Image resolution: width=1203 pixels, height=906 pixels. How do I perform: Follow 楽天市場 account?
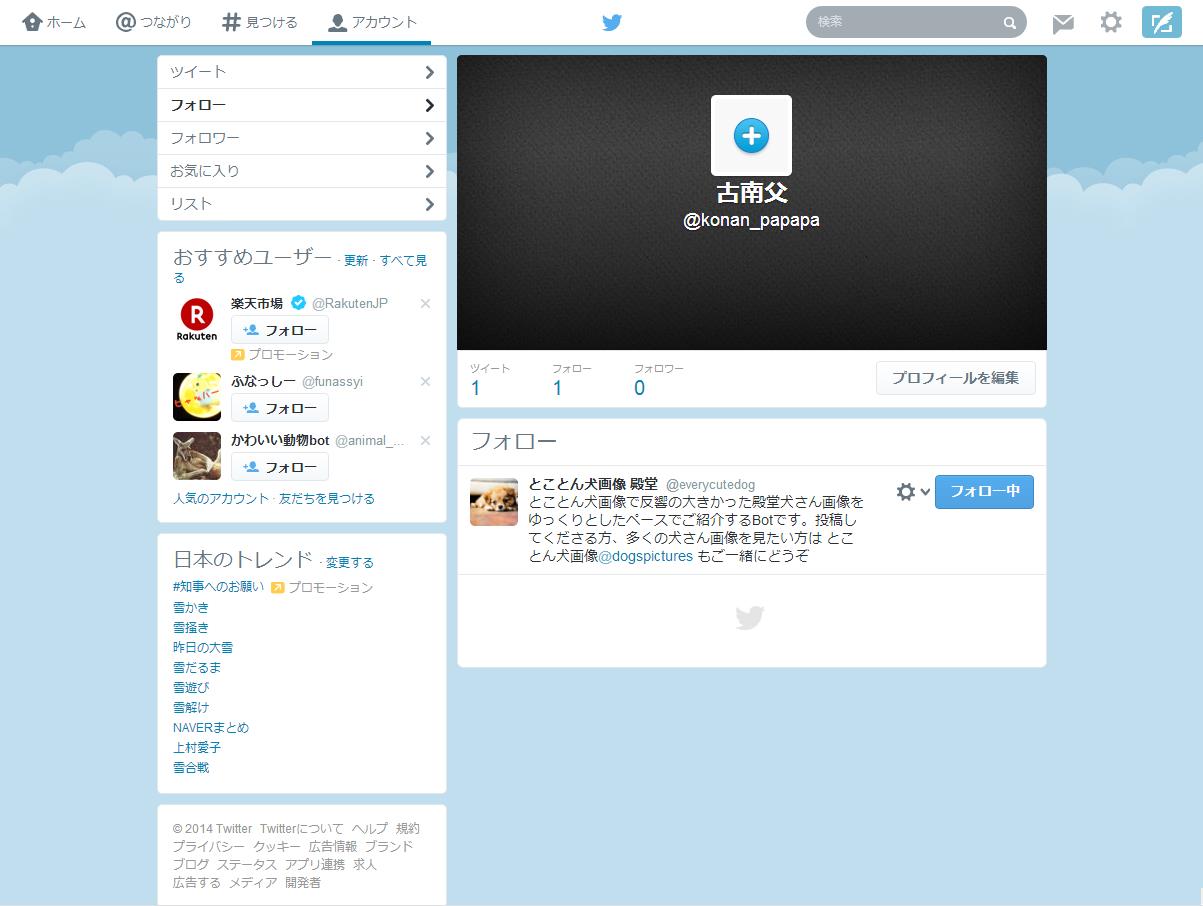pos(280,330)
